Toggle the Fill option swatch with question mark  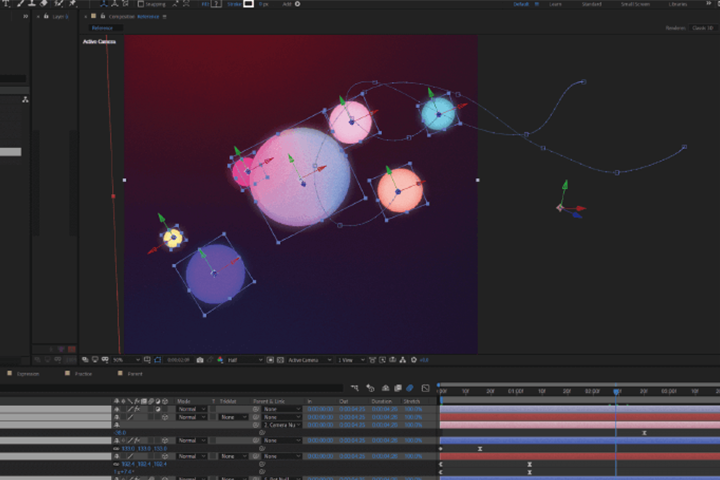click(x=216, y=4)
